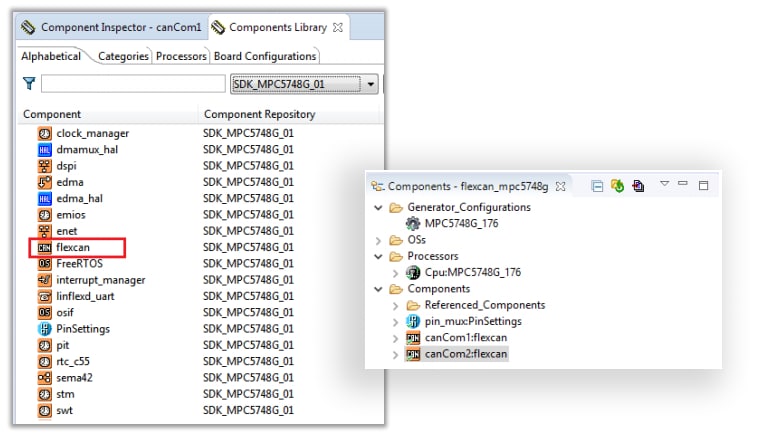Click the filter funnel icon
This screenshot has height=439, width=768.
[29, 84]
